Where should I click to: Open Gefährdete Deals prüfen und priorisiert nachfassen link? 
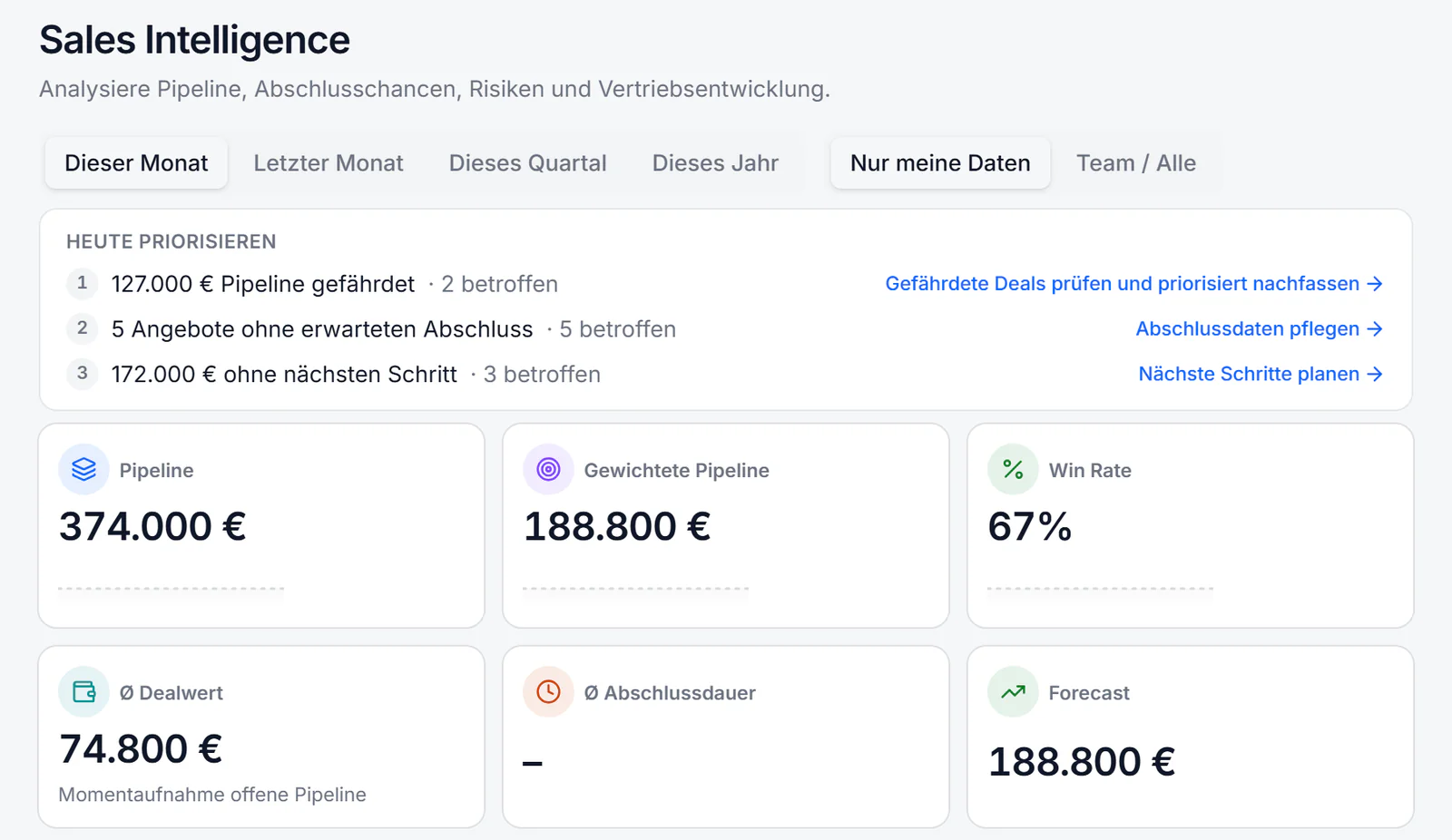pos(1133,284)
